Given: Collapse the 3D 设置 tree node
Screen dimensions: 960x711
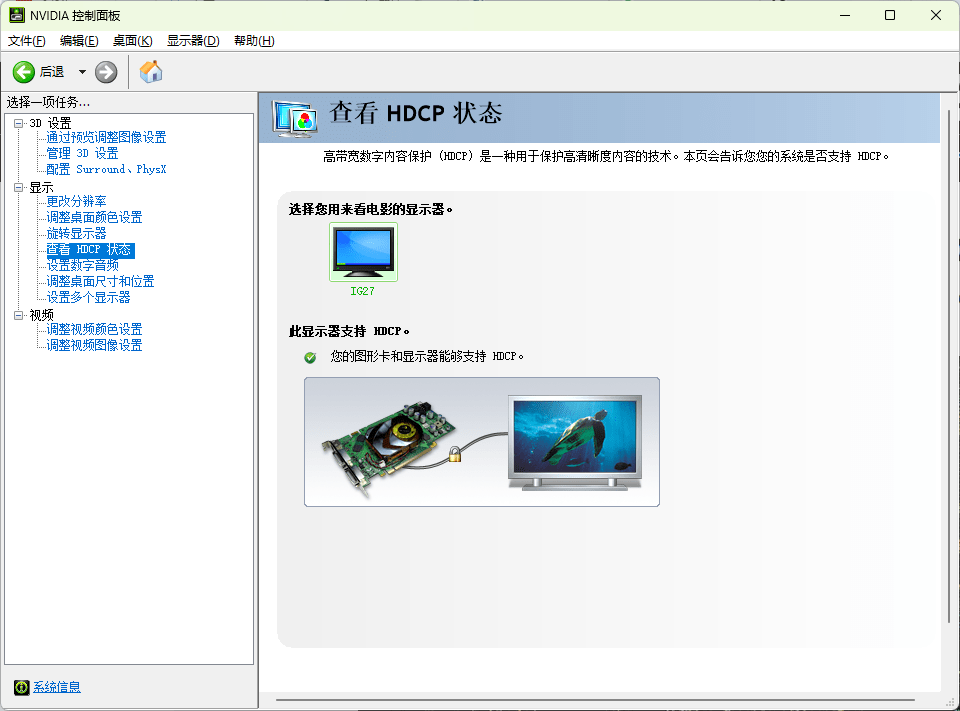Looking at the screenshot, I should coord(18,123).
